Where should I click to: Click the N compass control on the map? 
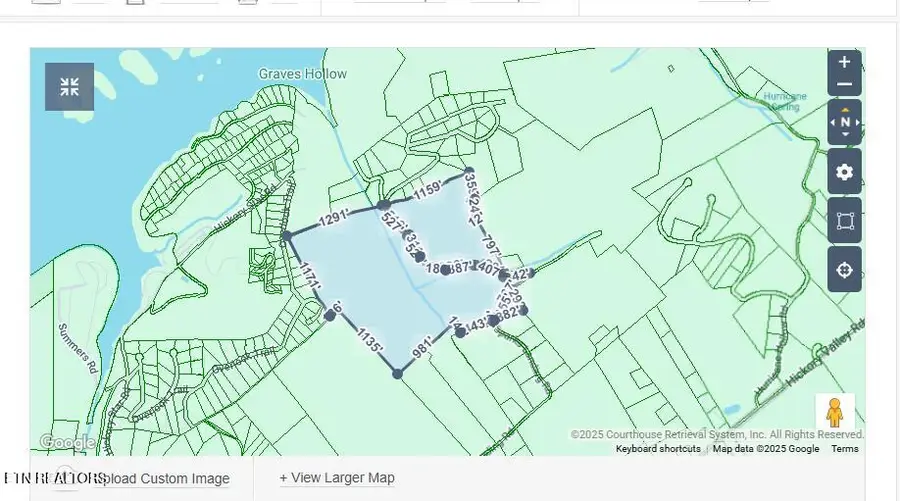click(x=845, y=123)
